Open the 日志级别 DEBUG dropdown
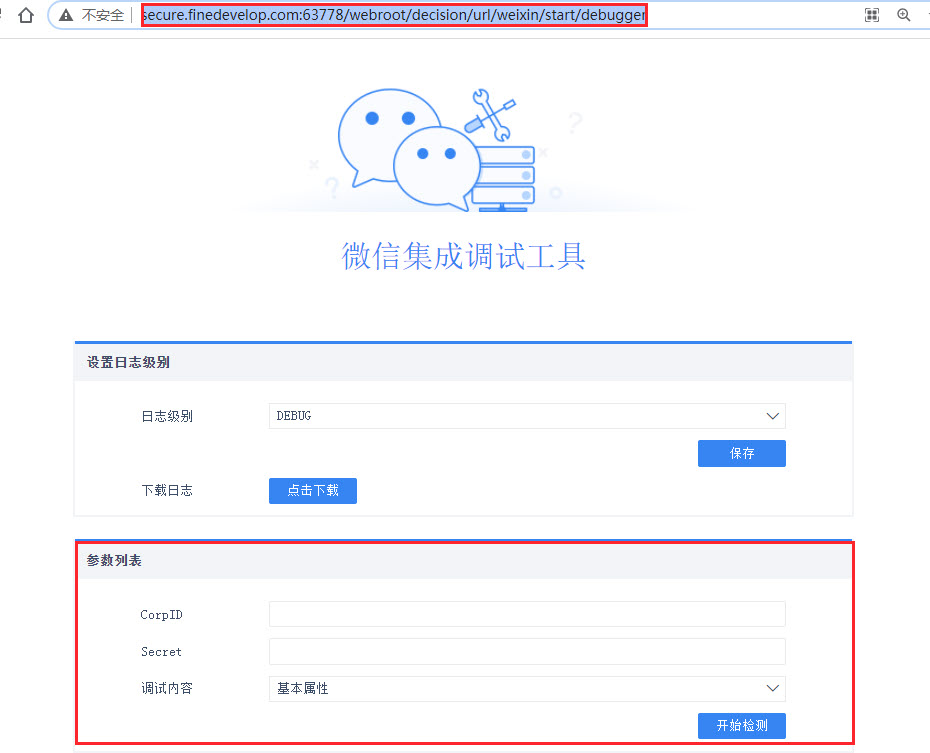Viewport: 930px width, 753px height. point(527,416)
